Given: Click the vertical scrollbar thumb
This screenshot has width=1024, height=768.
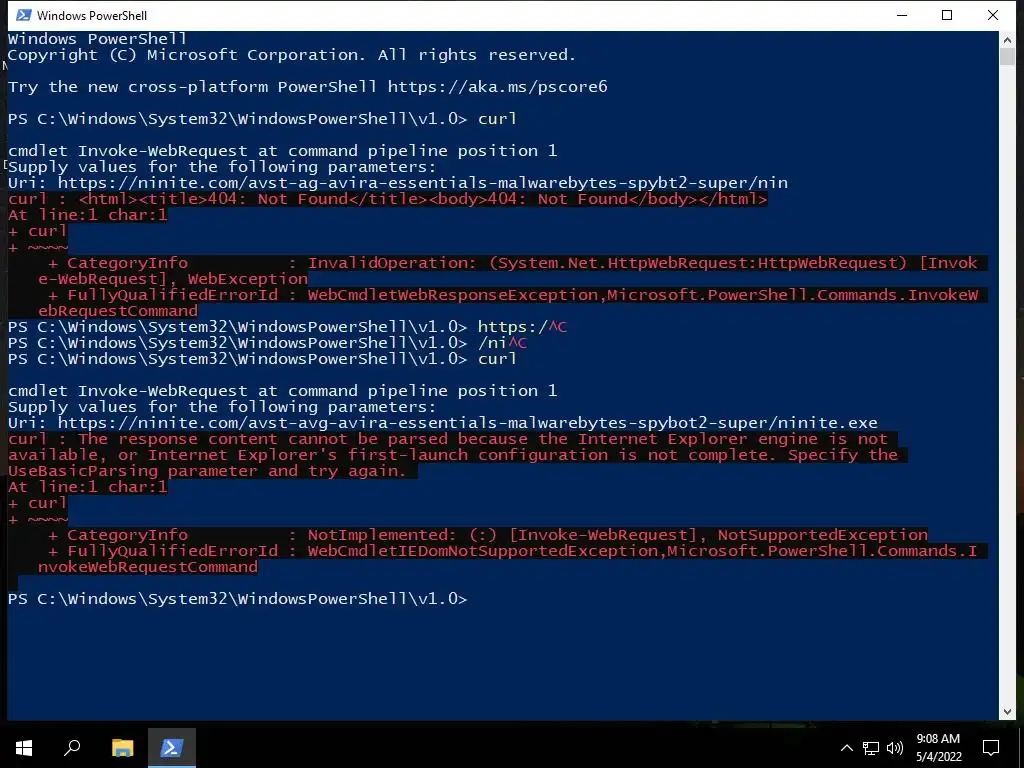Looking at the screenshot, I should tap(1007, 56).
